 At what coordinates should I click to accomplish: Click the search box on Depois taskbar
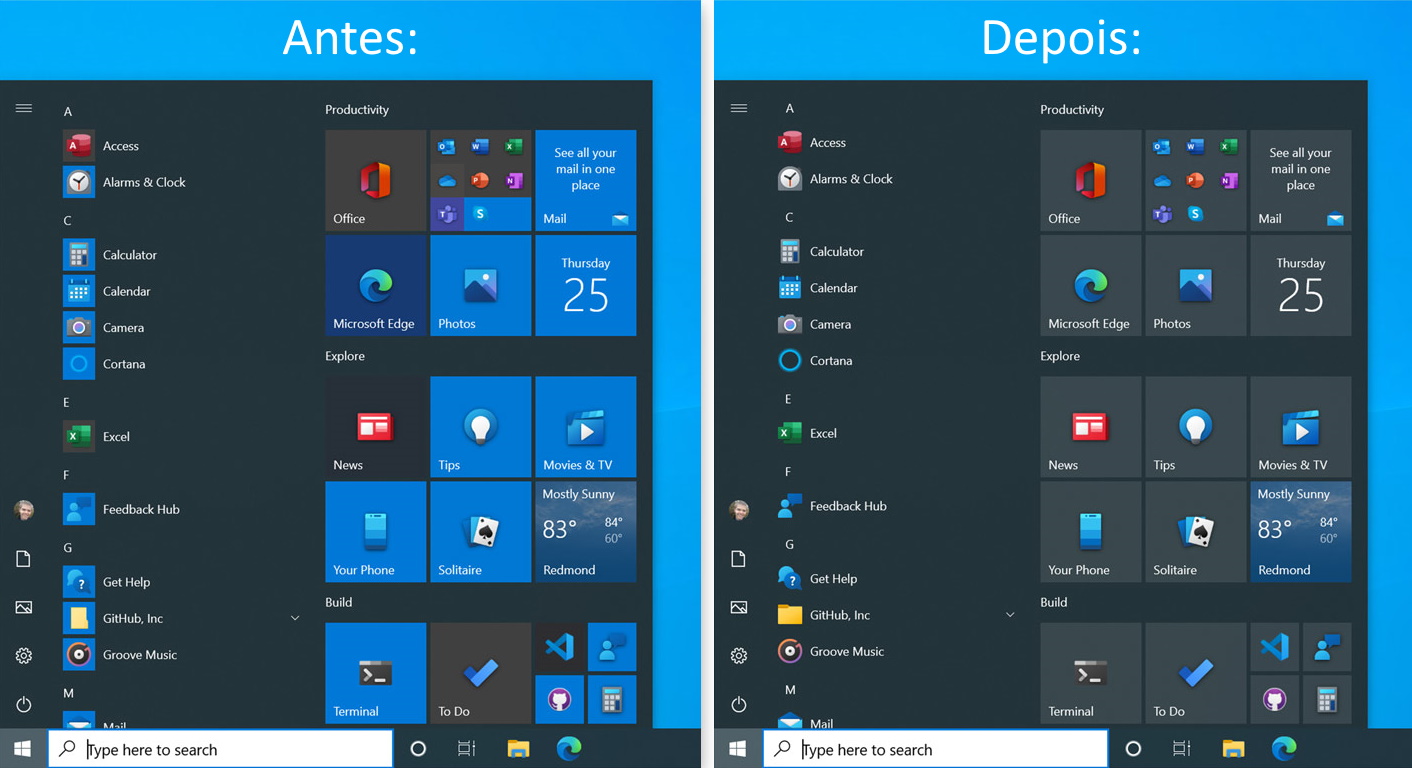tap(936, 749)
